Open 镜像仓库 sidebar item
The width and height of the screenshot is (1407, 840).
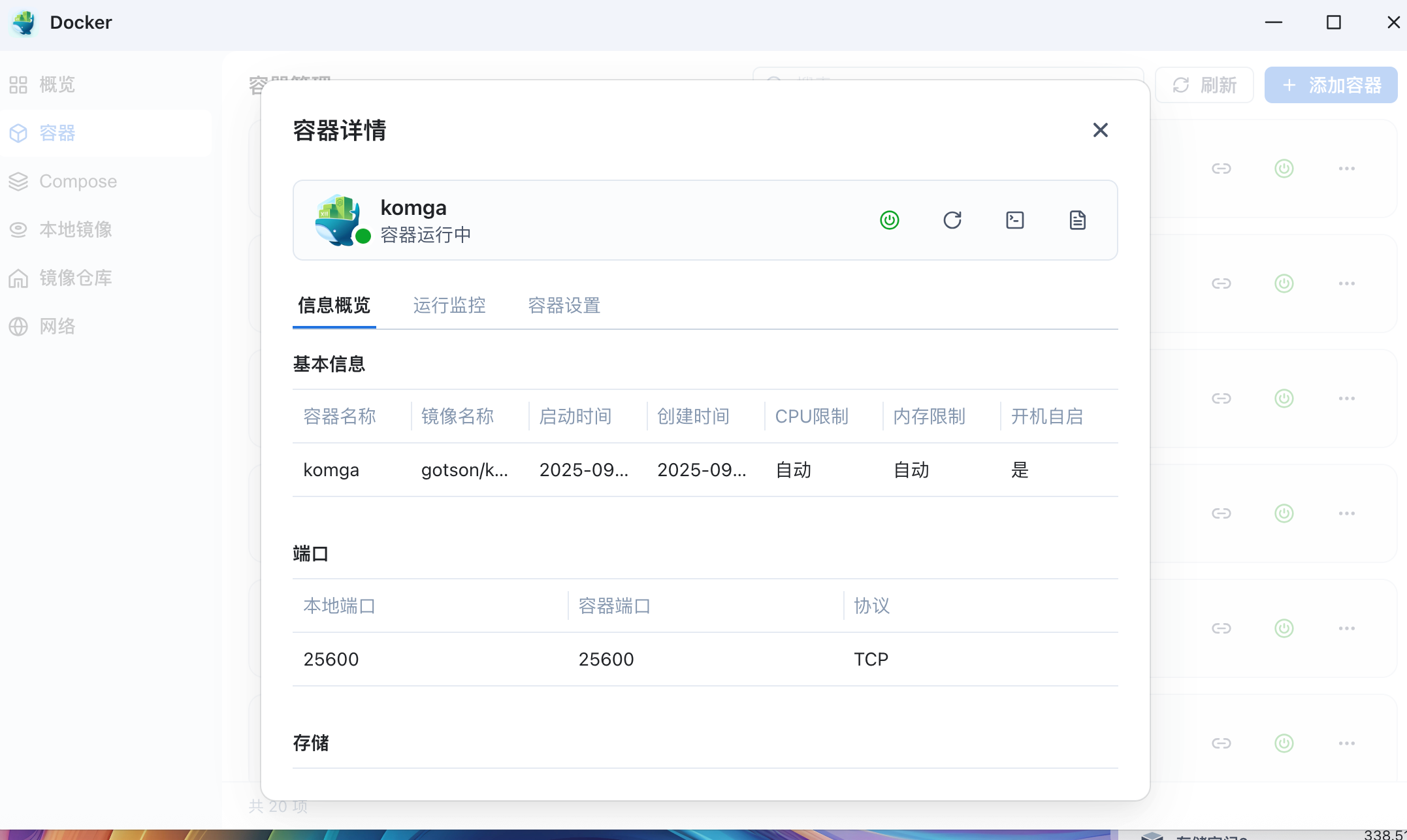(x=75, y=278)
